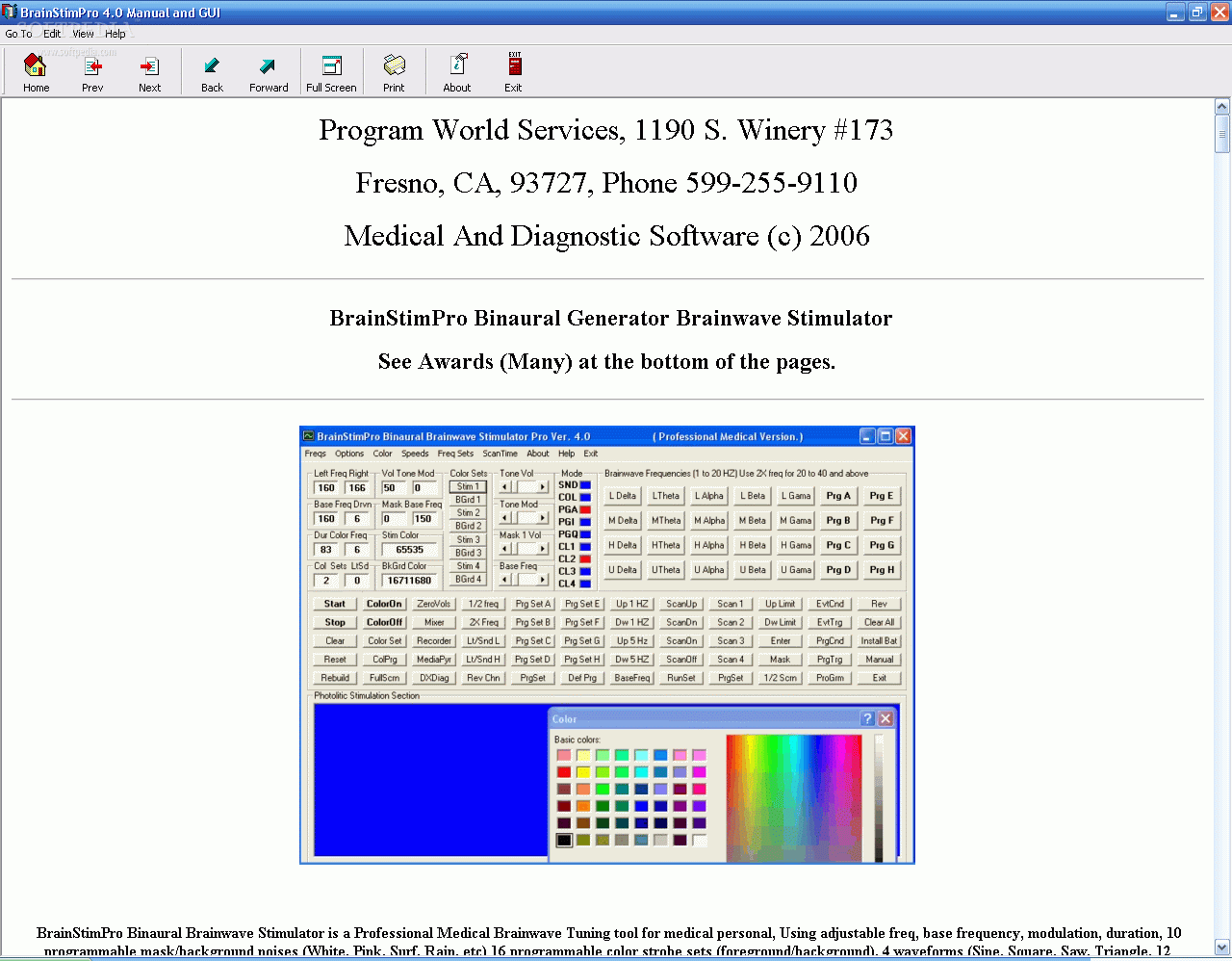The height and width of the screenshot is (961, 1232).
Task: Open the Edit menu
Action: tap(52, 34)
